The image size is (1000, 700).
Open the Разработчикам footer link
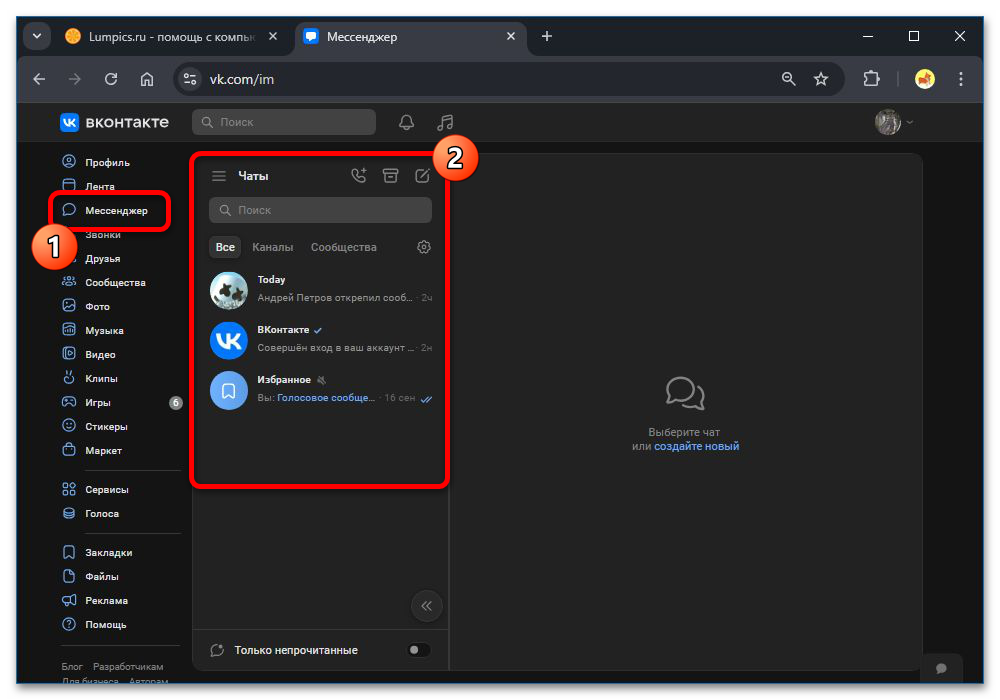coord(128,666)
